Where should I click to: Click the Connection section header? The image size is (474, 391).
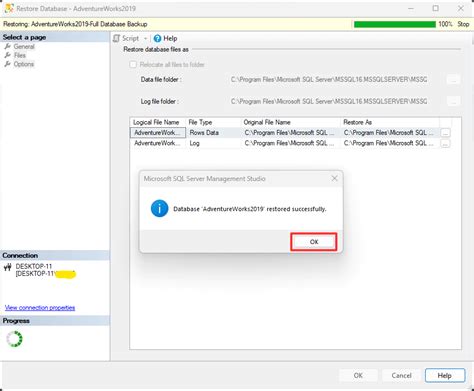point(55,255)
